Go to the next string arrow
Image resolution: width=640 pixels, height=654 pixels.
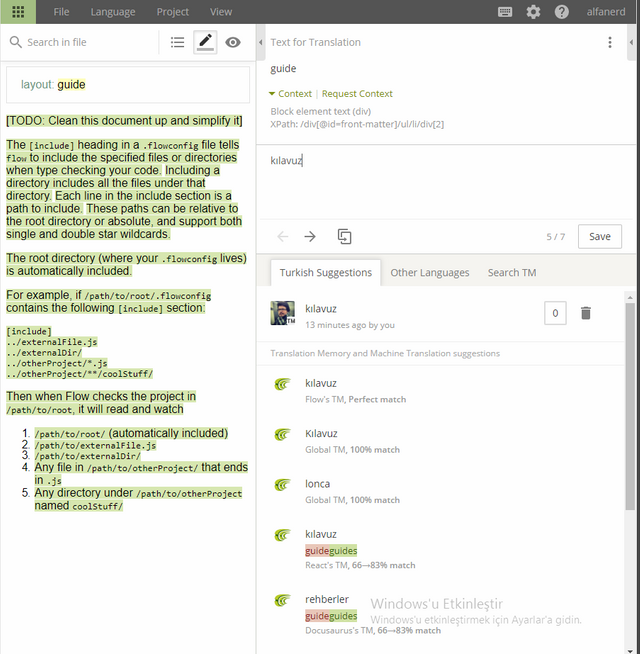pos(310,236)
